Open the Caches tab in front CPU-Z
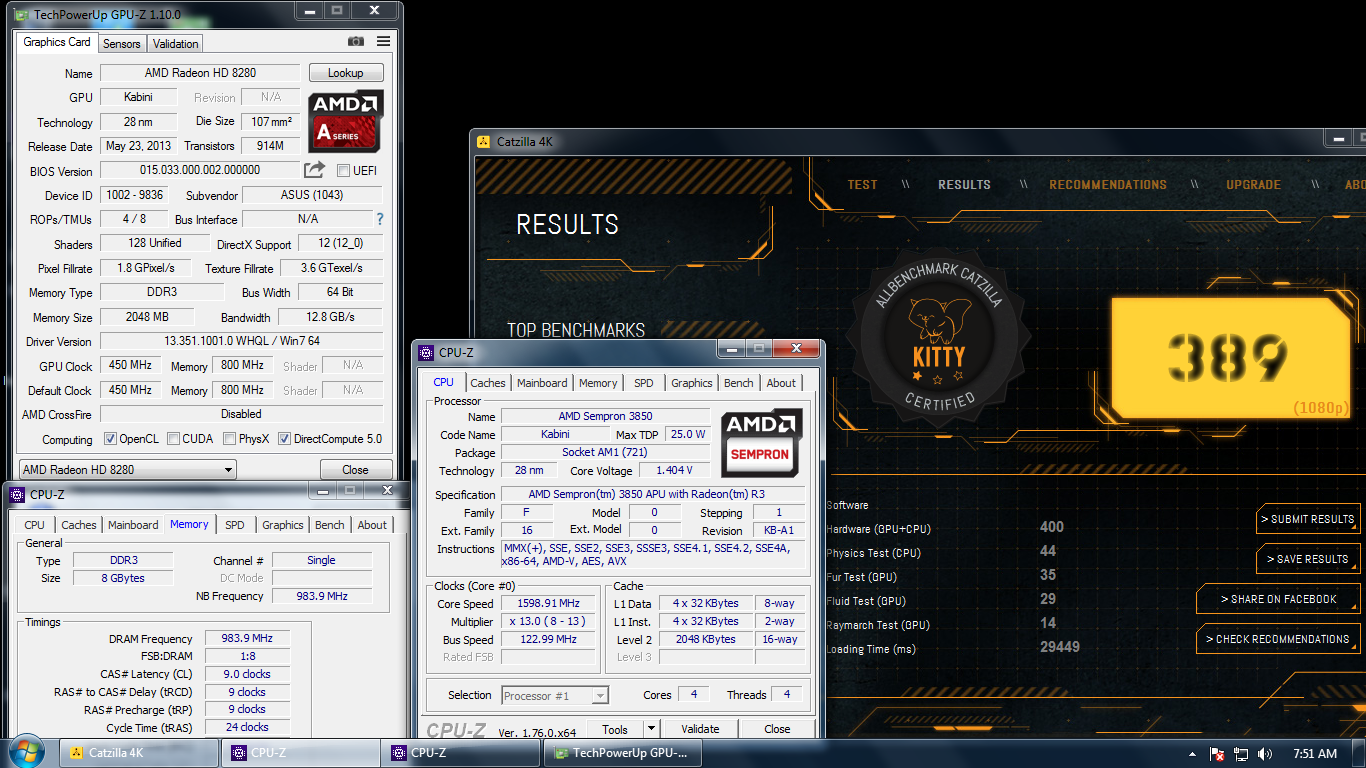1366x768 pixels. coord(488,383)
